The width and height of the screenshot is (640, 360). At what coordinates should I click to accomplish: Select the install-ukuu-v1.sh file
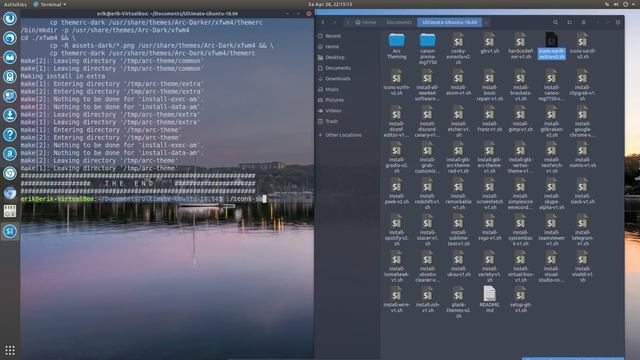tap(458, 264)
